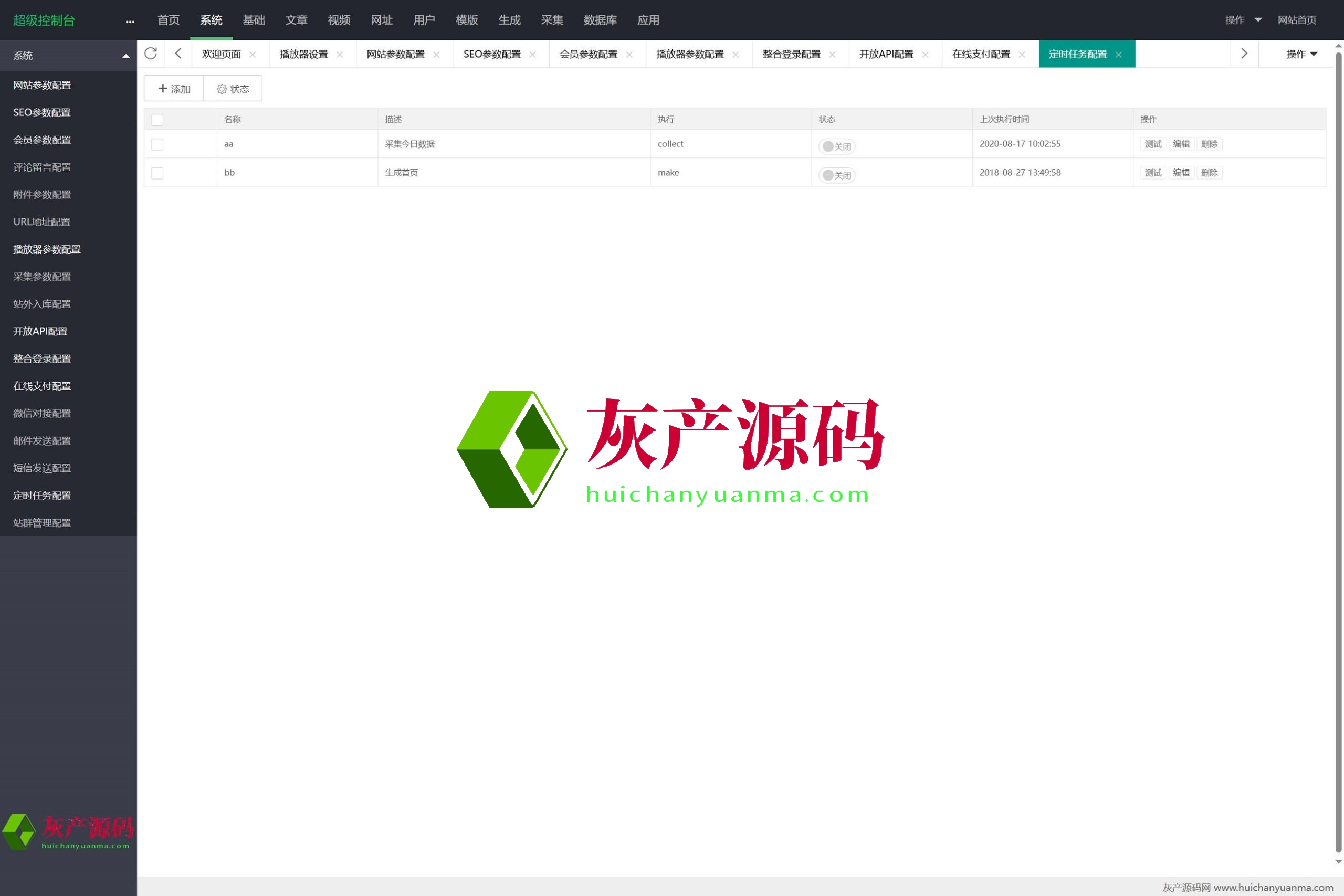The width and height of the screenshot is (1344, 896).
Task: Open the 采集 top menu
Action: (x=551, y=20)
